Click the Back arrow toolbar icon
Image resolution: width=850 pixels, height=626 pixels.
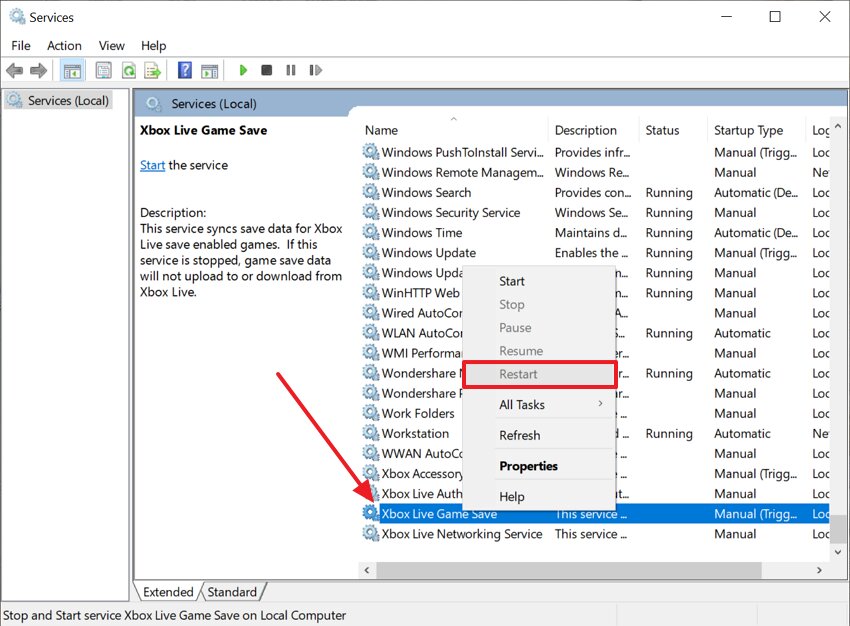pyautogui.click(x=15, y=70)
